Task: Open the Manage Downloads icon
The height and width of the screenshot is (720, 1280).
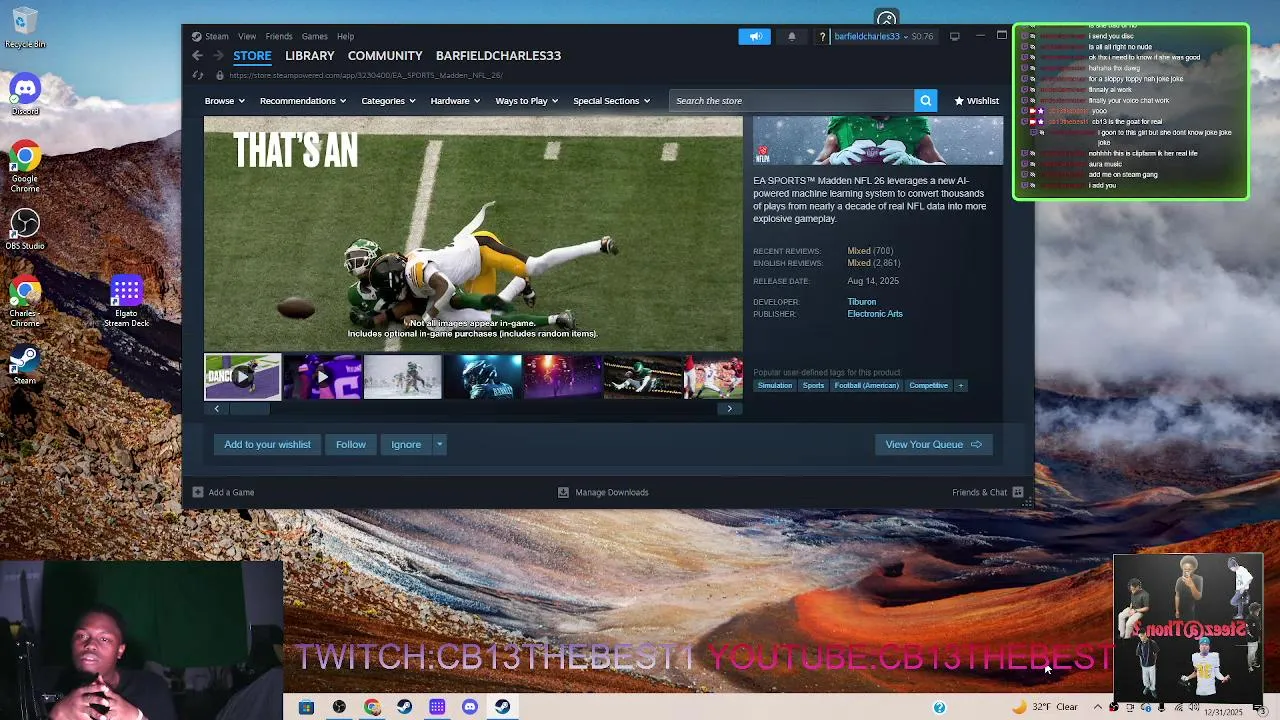Action: coord(563,492)
